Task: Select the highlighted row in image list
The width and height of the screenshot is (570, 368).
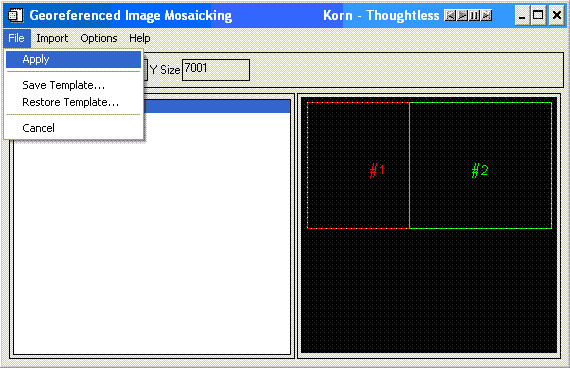Action: coord(217,106)
